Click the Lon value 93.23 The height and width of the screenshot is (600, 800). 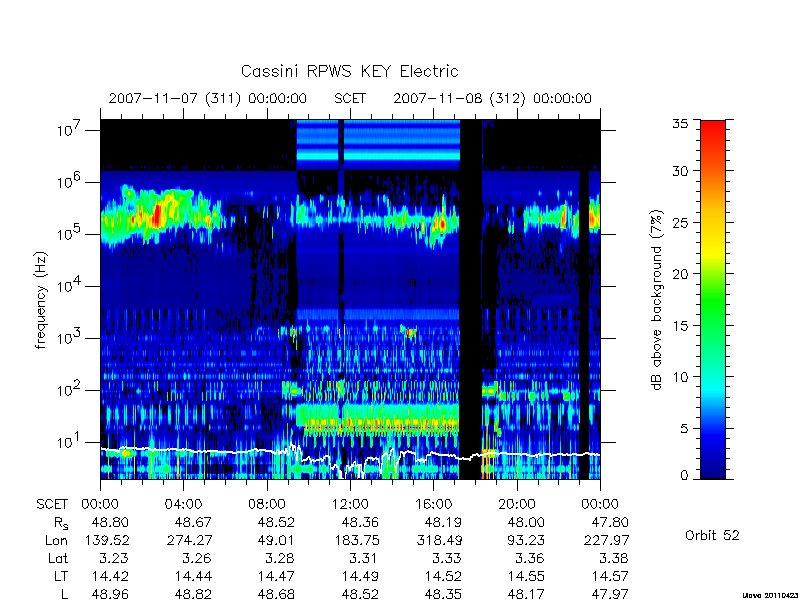(x=526, y=540)
